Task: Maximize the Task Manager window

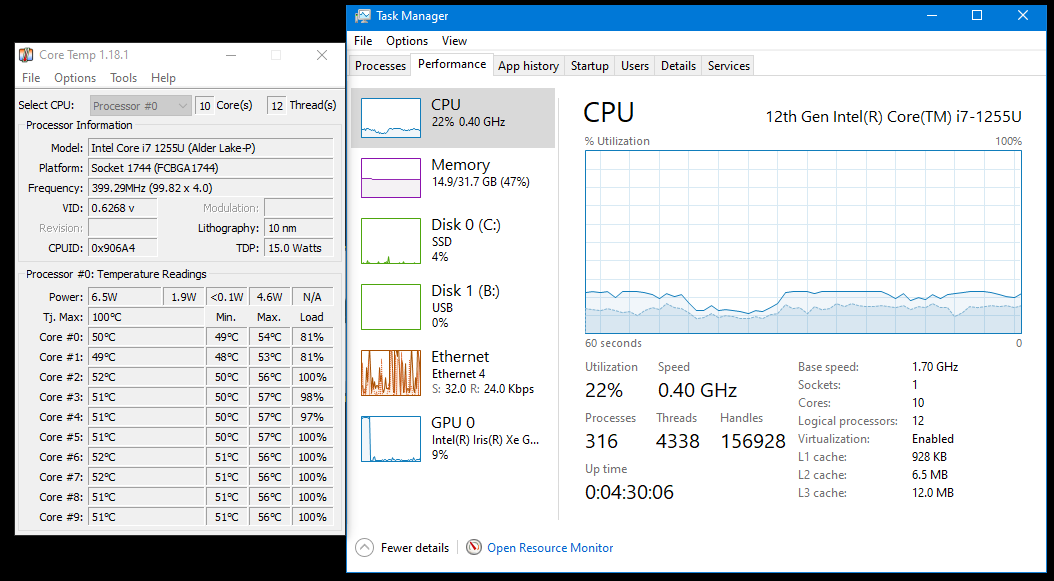Action: (x=977, y=15)
